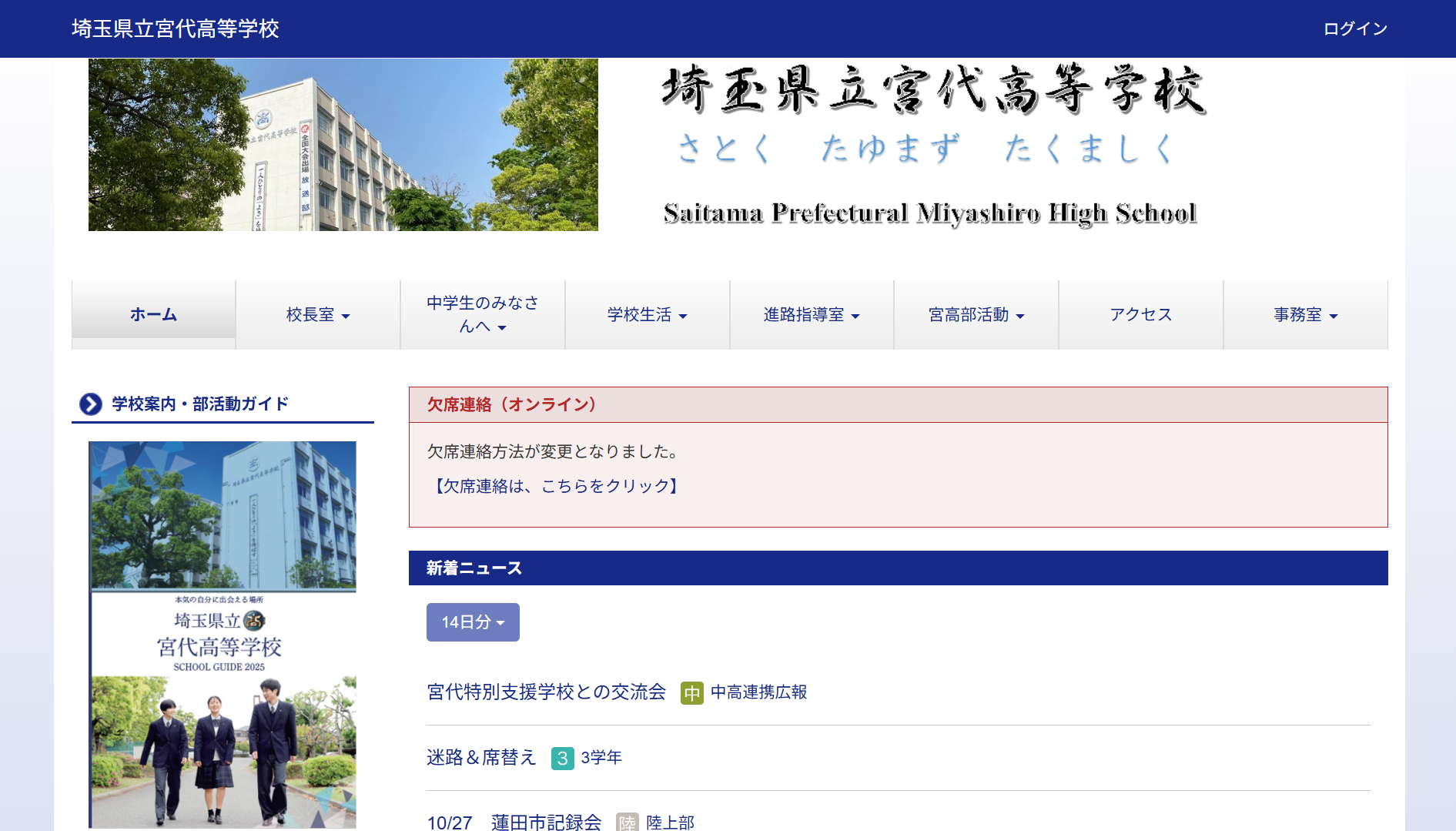Open the アクセス navigation item
This screenshot has height=831, width=1456.
(x=1141, y=314)
